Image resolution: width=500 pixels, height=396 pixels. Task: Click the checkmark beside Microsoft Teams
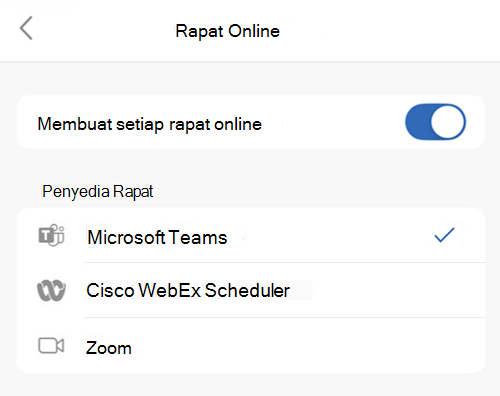point(445,235)
